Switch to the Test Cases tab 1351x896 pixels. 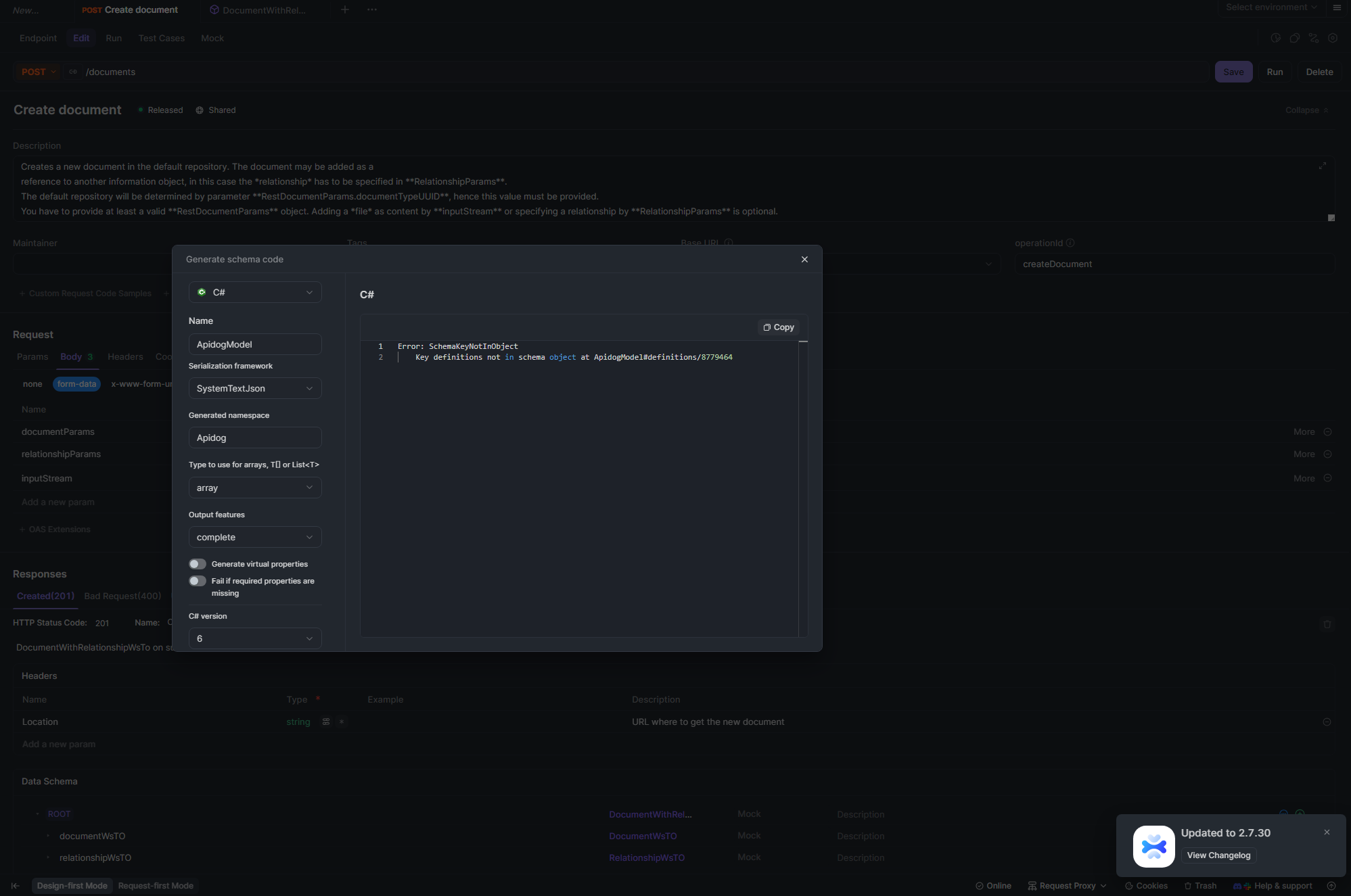pos(162,39)
